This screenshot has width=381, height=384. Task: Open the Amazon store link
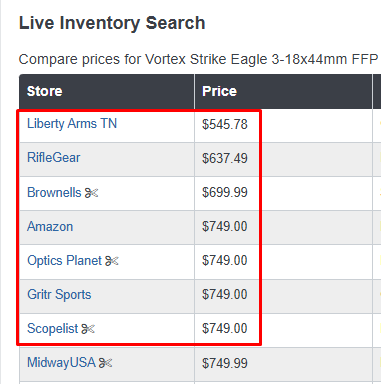(x=50, y=227)
